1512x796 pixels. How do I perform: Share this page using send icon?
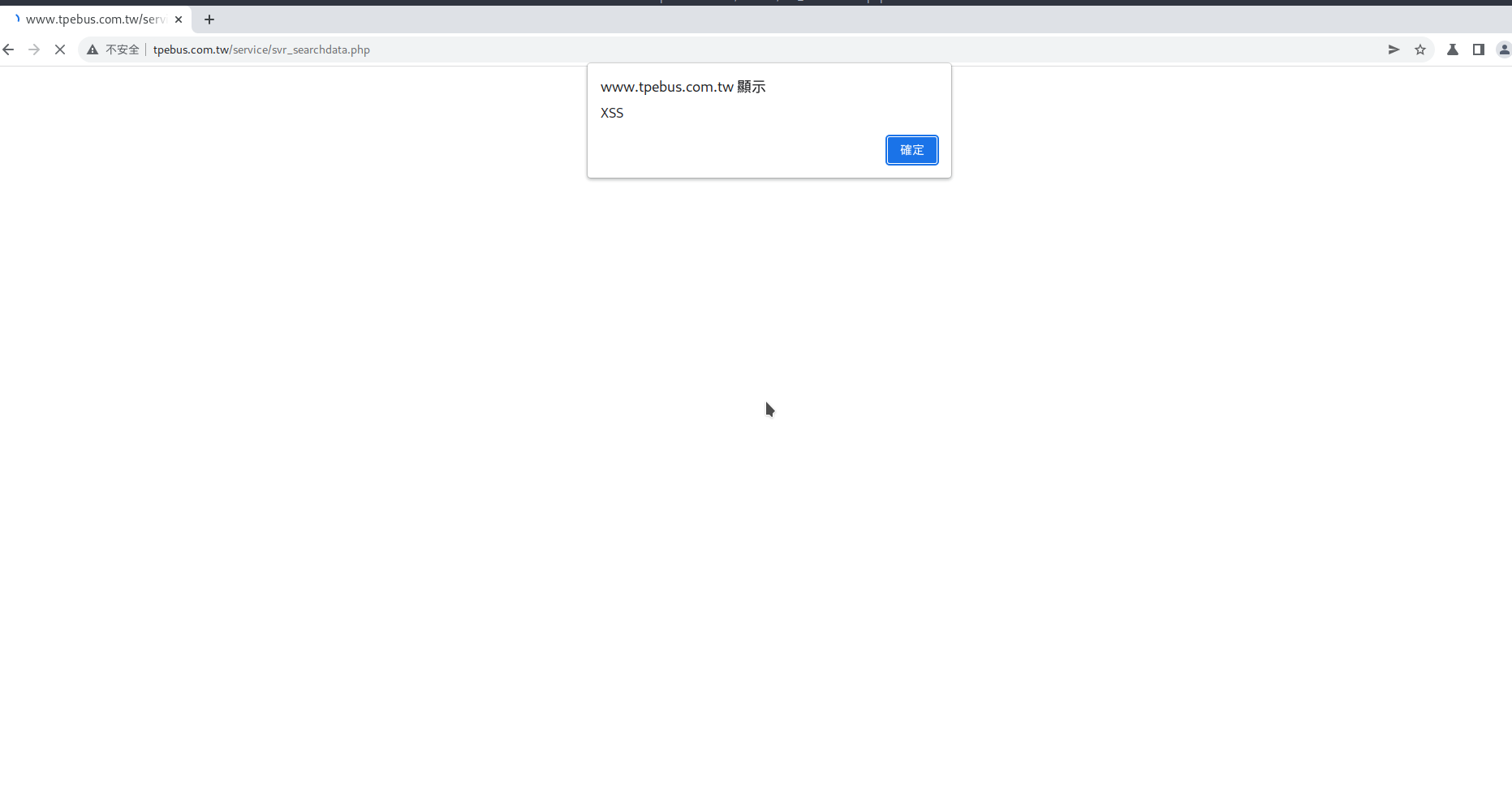pyautogui.click(x=1394, y=49)
